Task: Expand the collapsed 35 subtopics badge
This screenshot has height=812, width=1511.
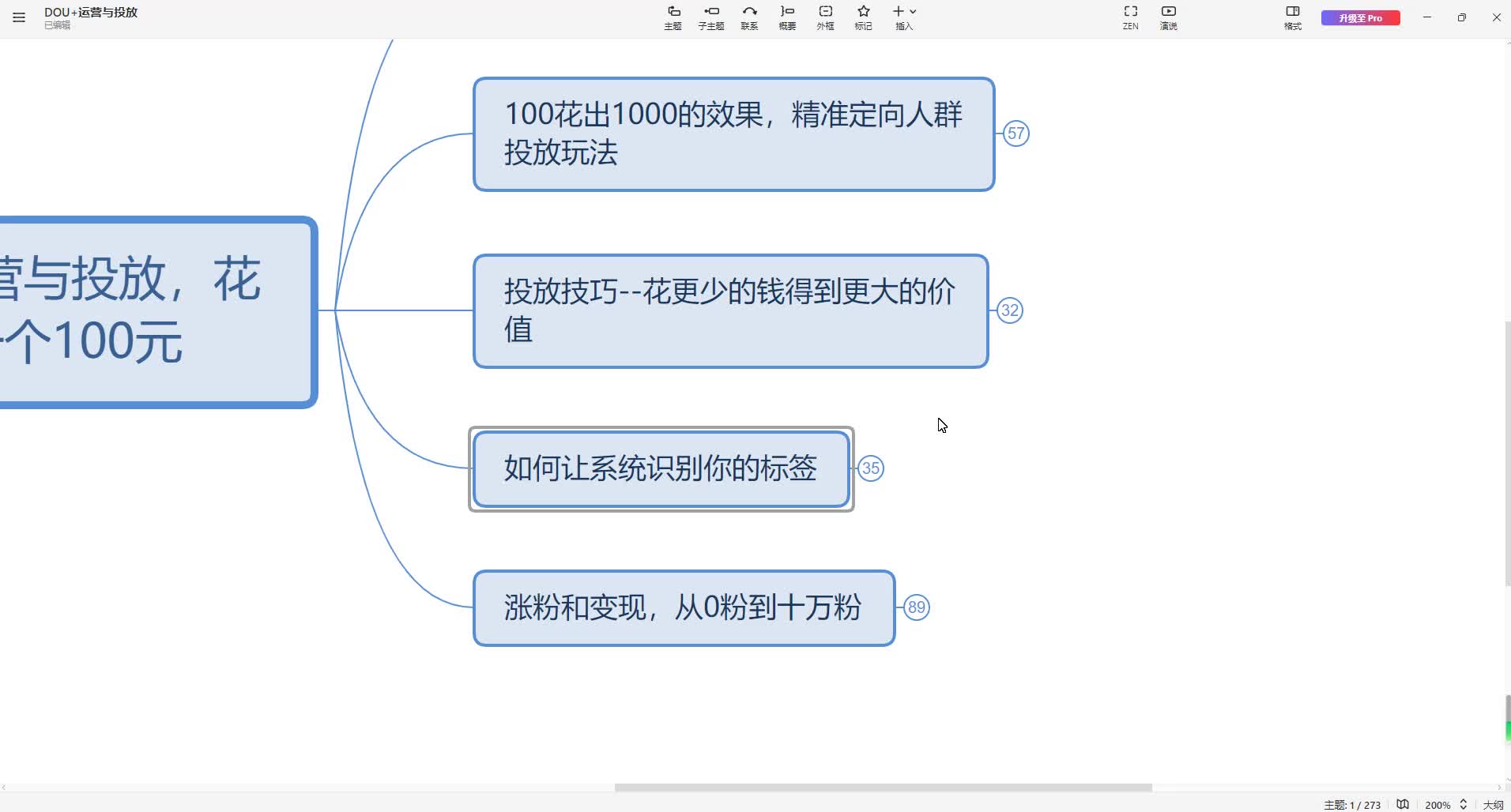Action: click(x=871, y=468)
